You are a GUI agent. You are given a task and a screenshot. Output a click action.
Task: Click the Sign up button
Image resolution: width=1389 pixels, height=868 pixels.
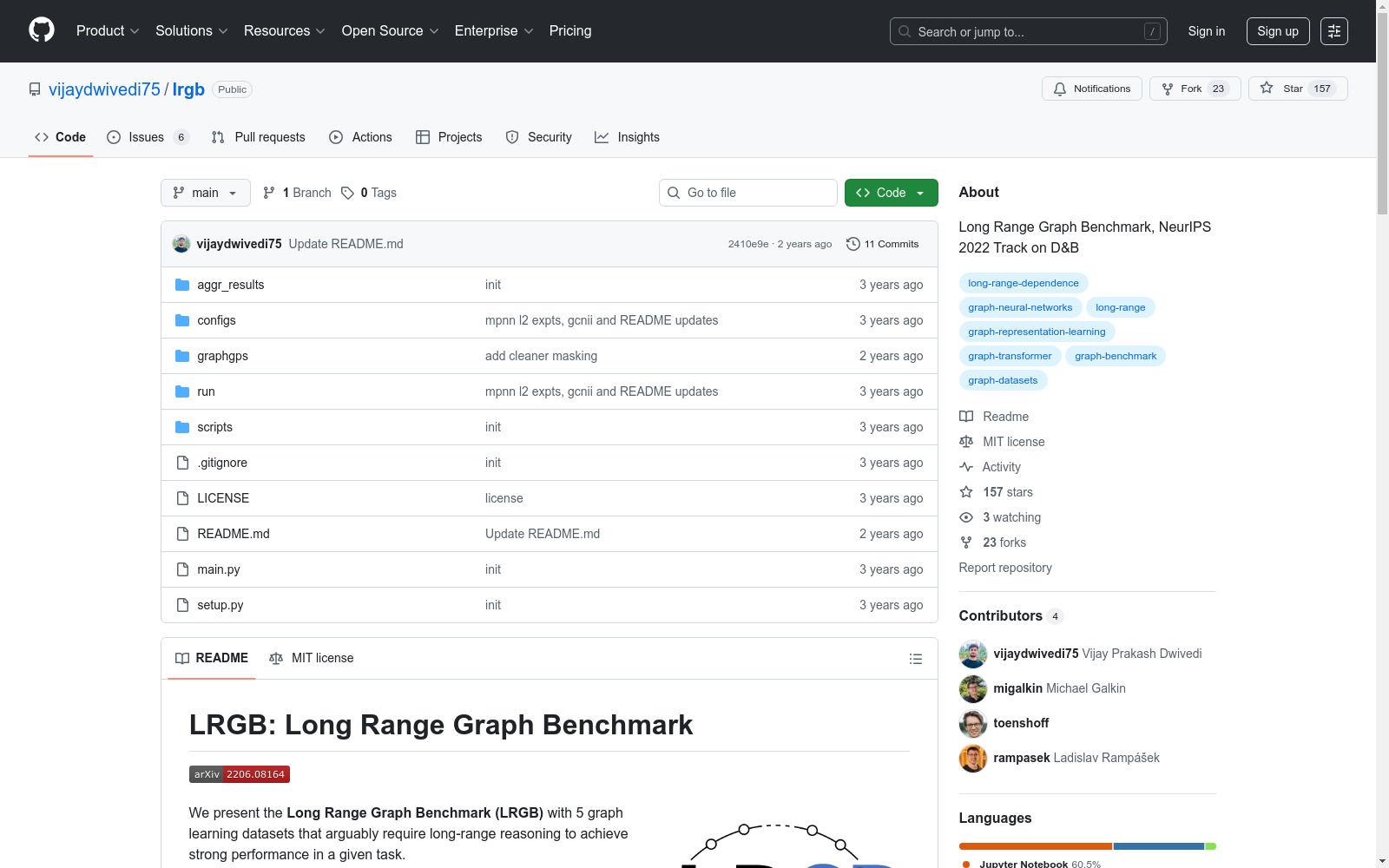pyautogui.click(x=1278, y=31)
